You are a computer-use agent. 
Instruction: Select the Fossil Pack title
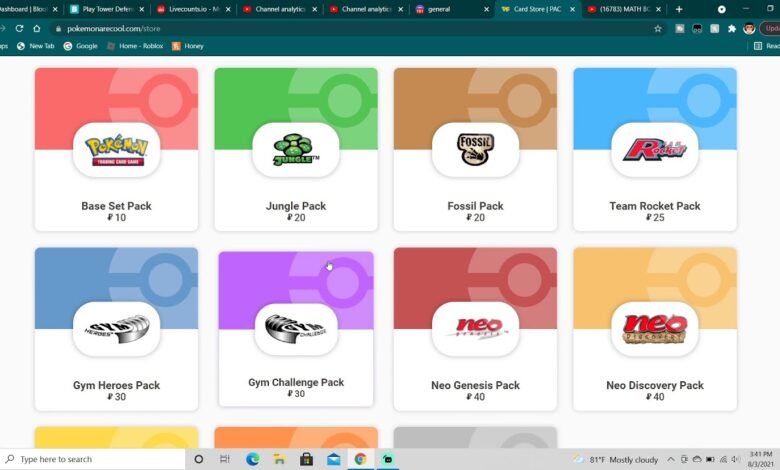[x=476, y=206]
